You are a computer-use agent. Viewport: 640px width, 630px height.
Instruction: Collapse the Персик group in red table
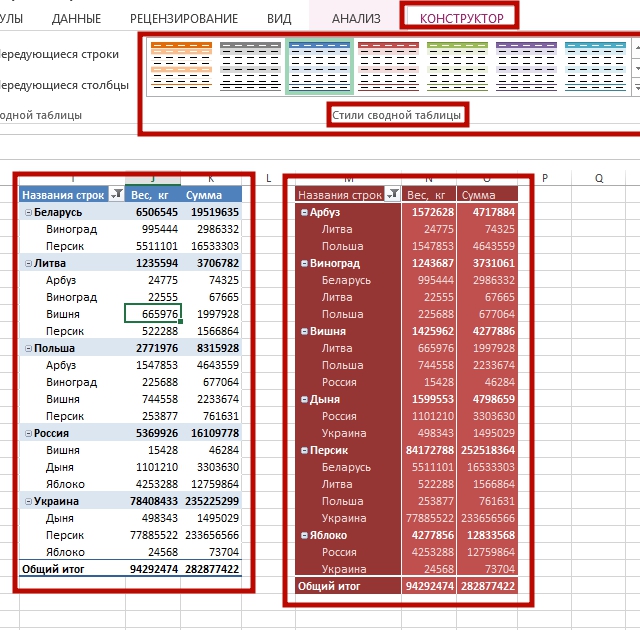pos(303,450)
